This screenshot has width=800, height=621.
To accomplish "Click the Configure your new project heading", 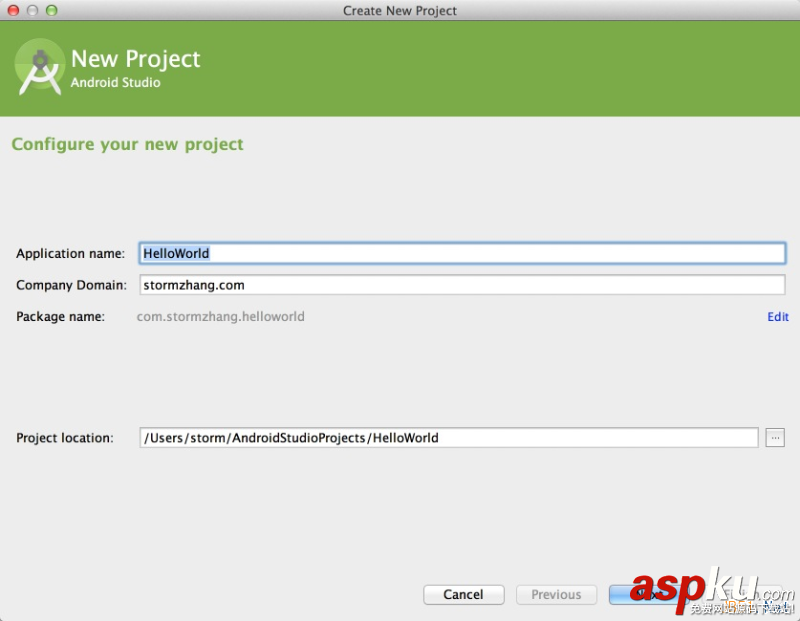I will coord(127,144).
